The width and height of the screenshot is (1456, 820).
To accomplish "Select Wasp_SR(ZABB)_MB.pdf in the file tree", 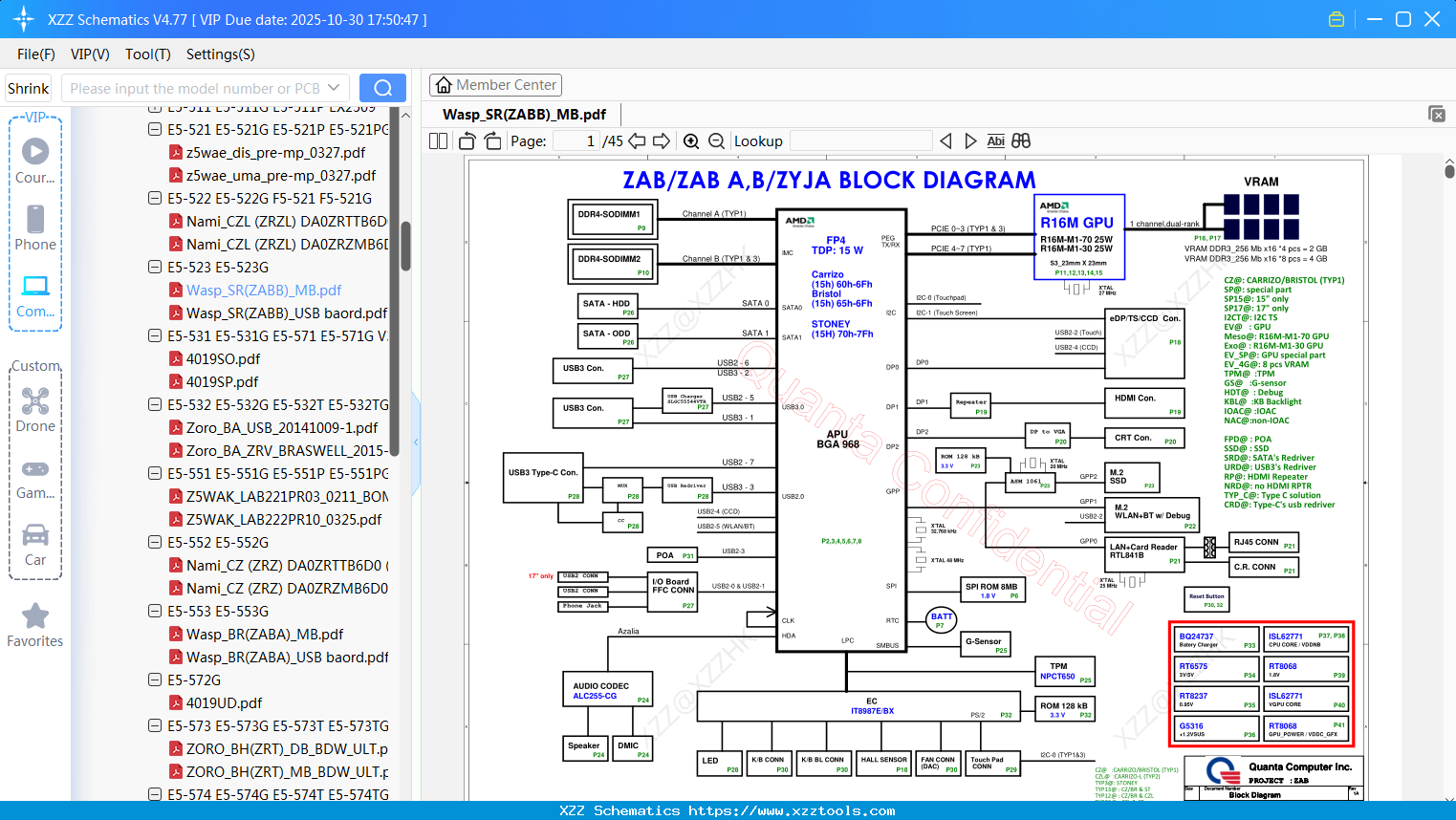I will pos(264,290).
